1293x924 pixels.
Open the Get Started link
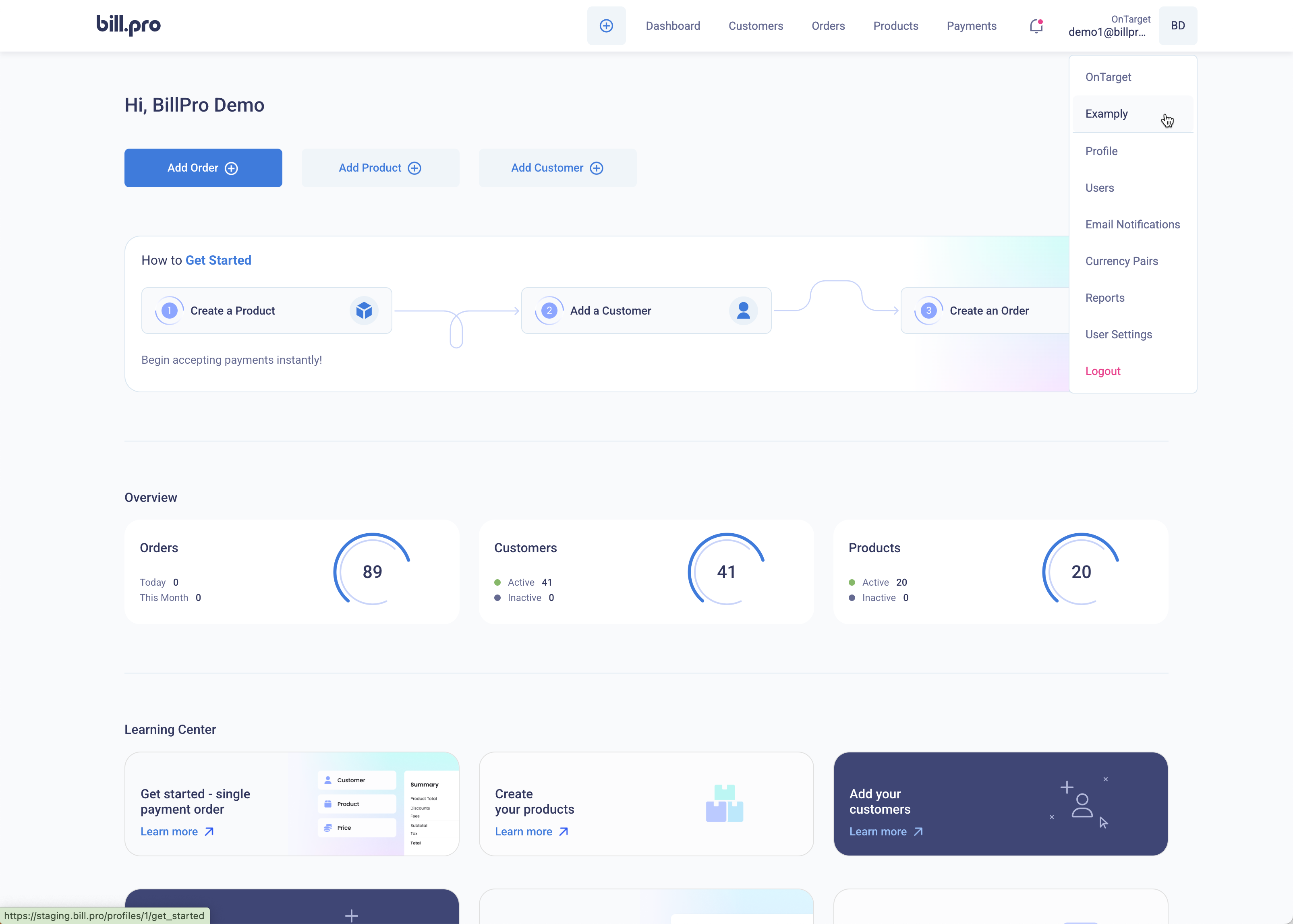[218, 260]
